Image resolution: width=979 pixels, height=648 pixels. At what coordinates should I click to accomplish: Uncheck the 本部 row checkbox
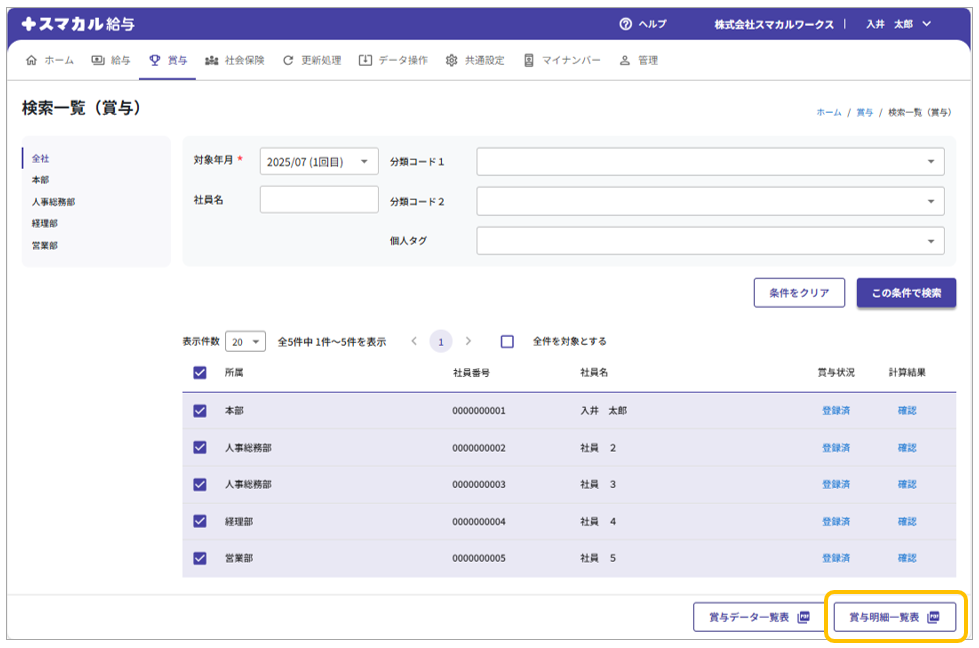click(200, 410)
